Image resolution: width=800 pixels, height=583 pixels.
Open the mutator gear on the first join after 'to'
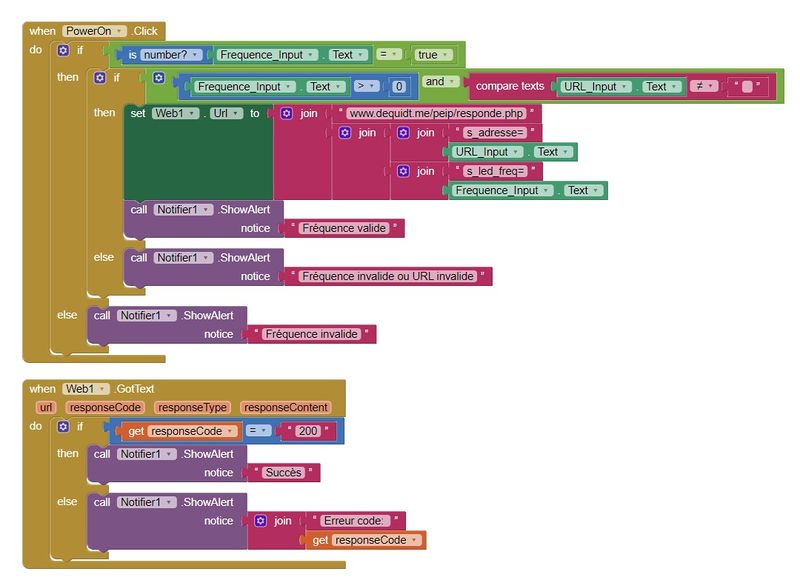[287, 114]
